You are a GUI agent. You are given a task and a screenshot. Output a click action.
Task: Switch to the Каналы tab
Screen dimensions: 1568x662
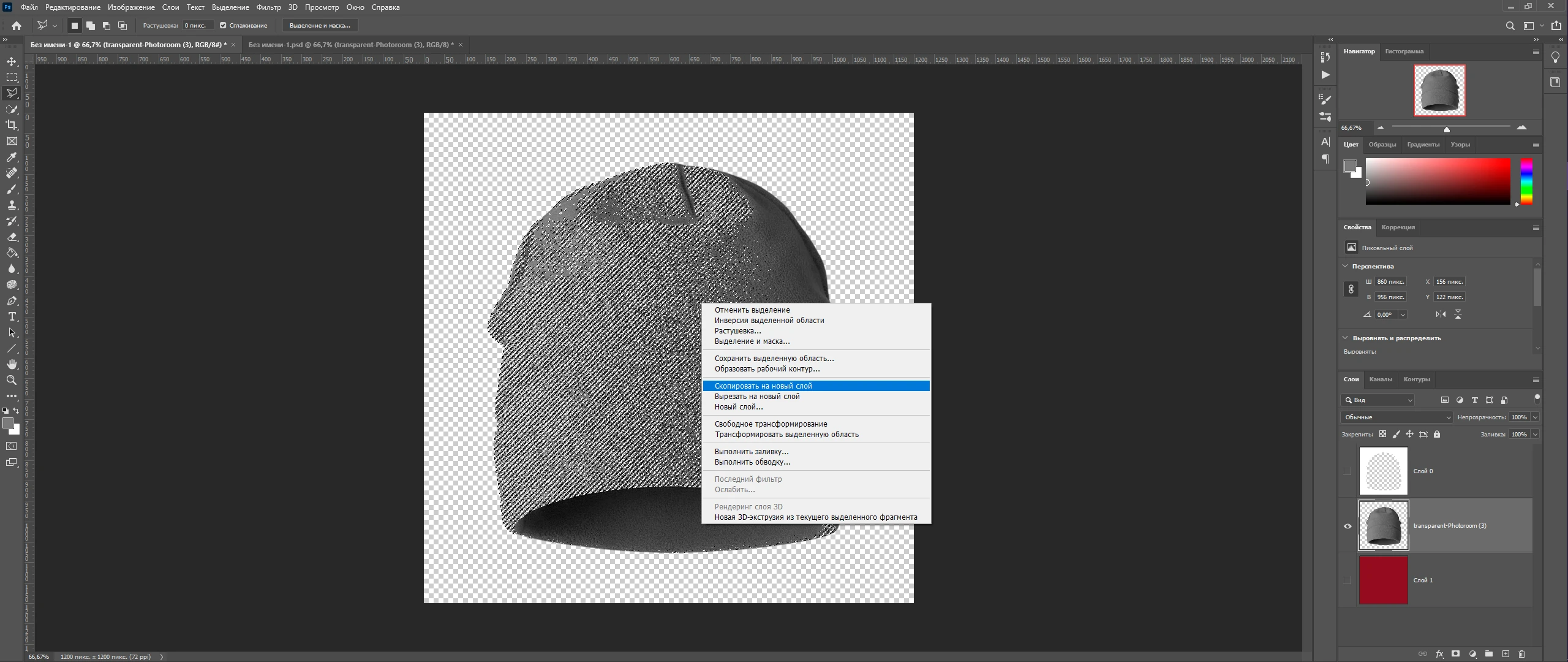pos(1380,379)
